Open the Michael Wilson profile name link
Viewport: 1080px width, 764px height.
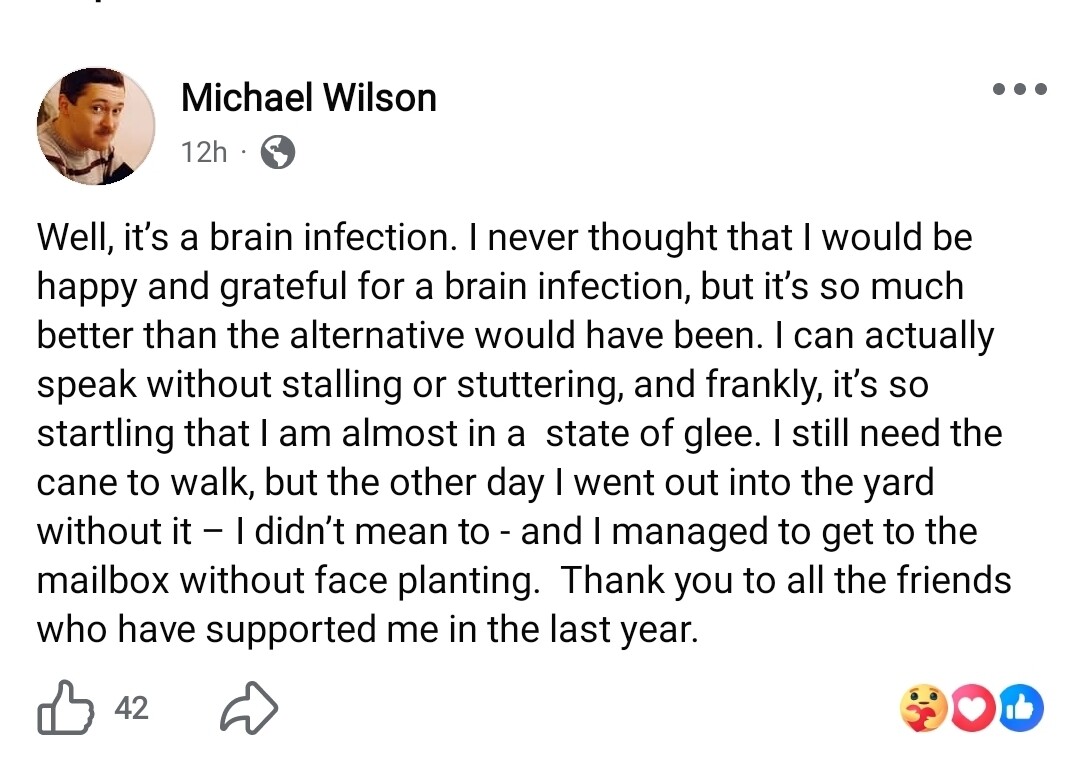click(309, 98)
